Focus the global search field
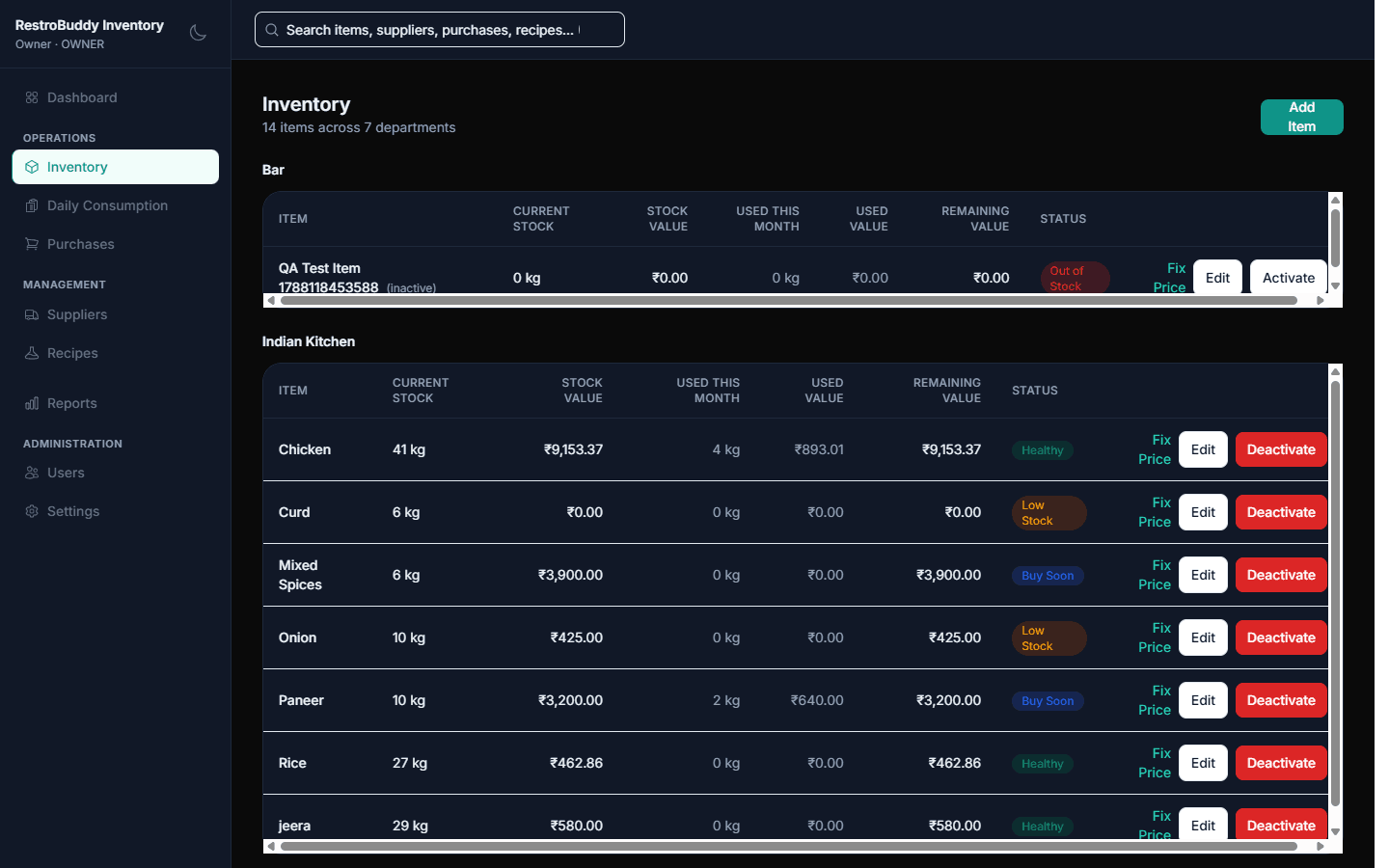 pyautogui.click(x=440, y=30)
